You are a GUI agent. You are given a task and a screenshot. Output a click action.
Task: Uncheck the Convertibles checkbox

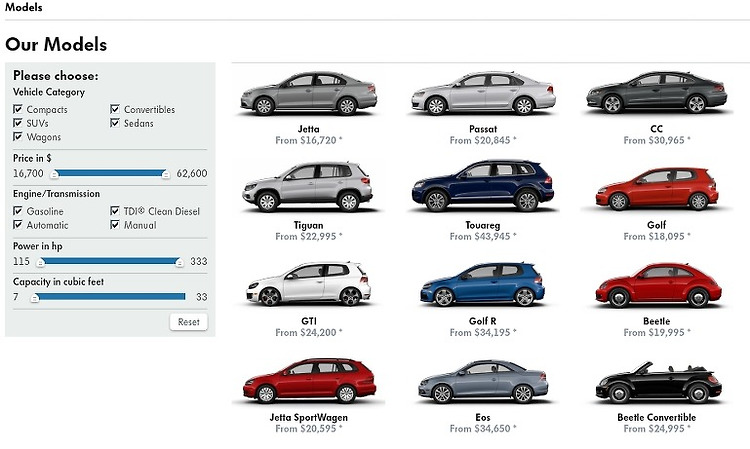click(x=115, y=109)
